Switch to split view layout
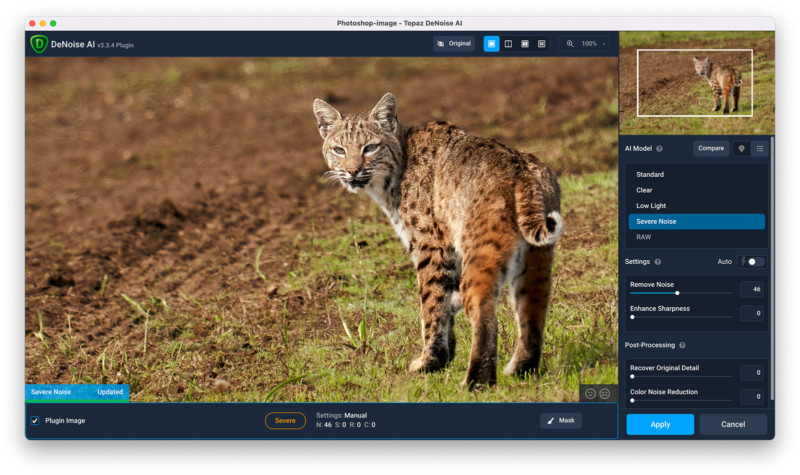Screen dimensions: 800x475 coord(508,44)
